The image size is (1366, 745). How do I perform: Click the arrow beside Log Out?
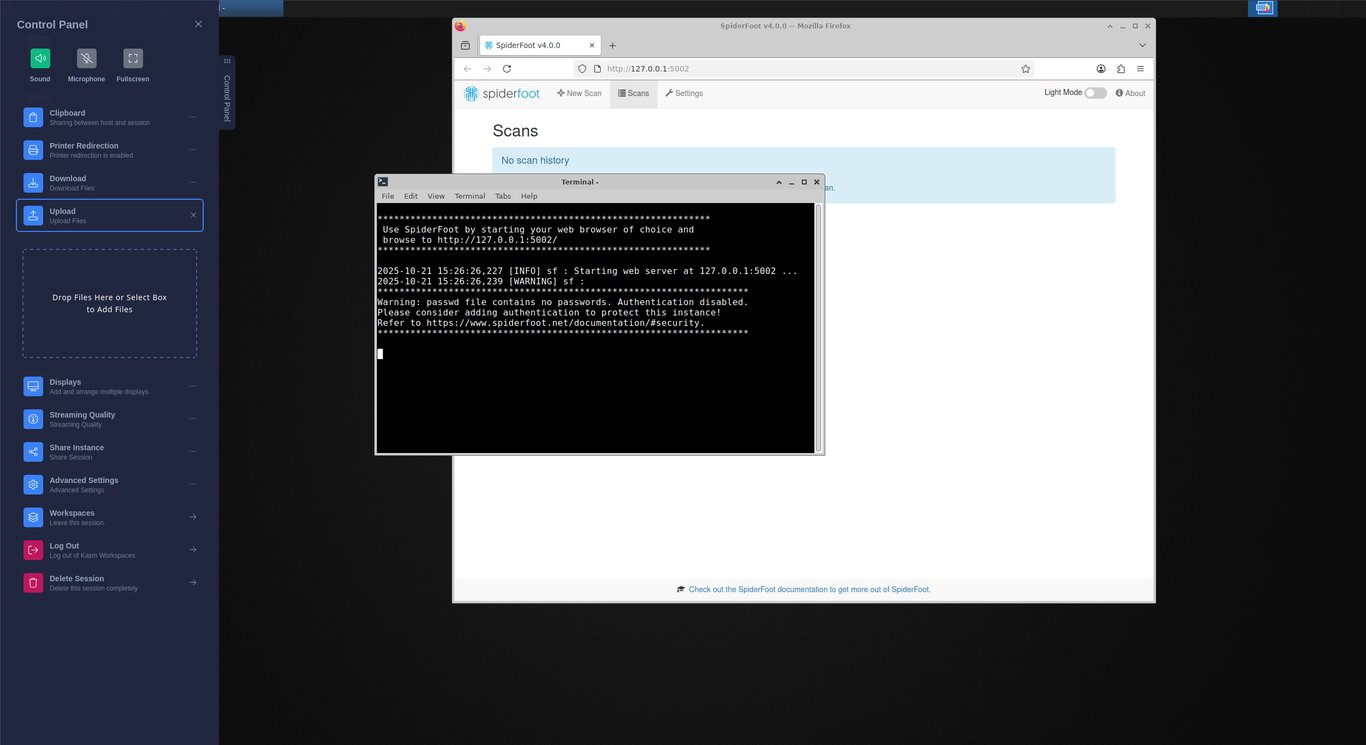(193, 550)
